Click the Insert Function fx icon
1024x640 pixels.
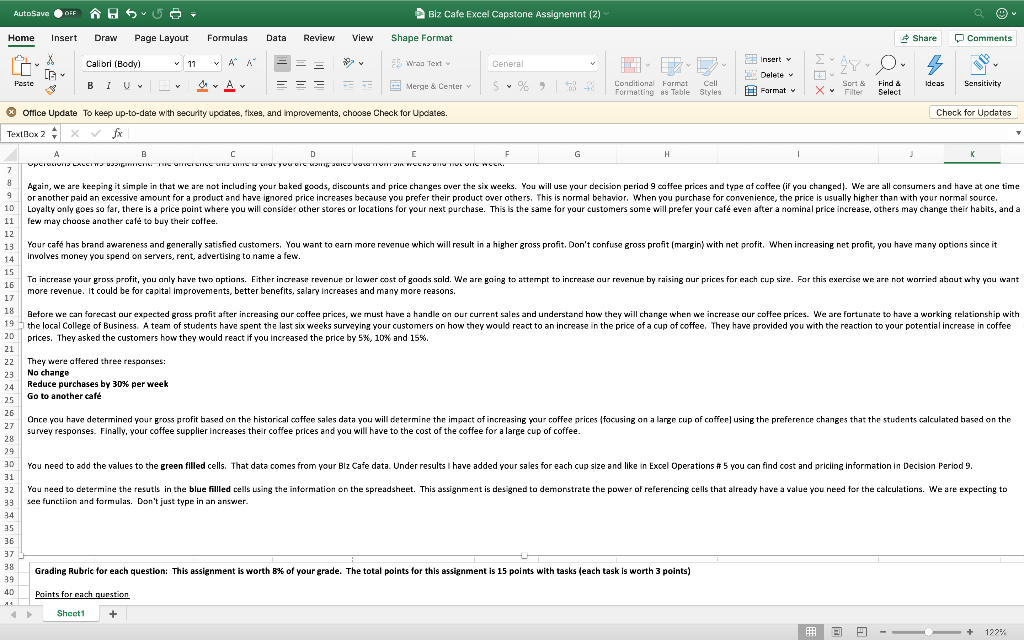118,133
